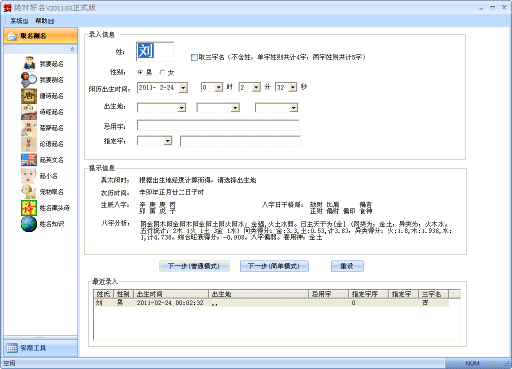Click the 指定字 specified character text field
The height and width of the screenshot is (369, 512).
(240, 141)
